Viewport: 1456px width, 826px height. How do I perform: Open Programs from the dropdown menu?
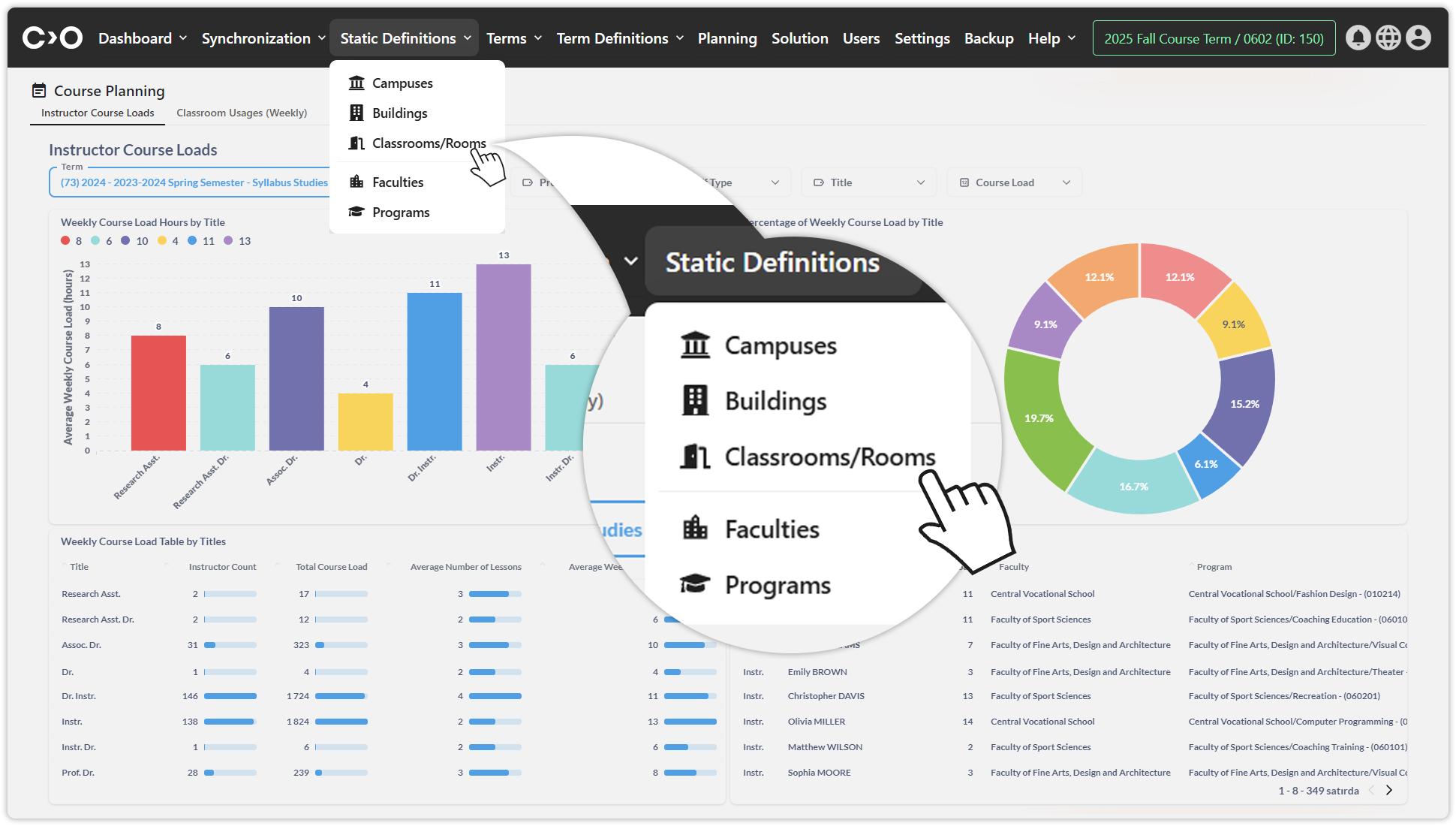[x=400, y=213]
